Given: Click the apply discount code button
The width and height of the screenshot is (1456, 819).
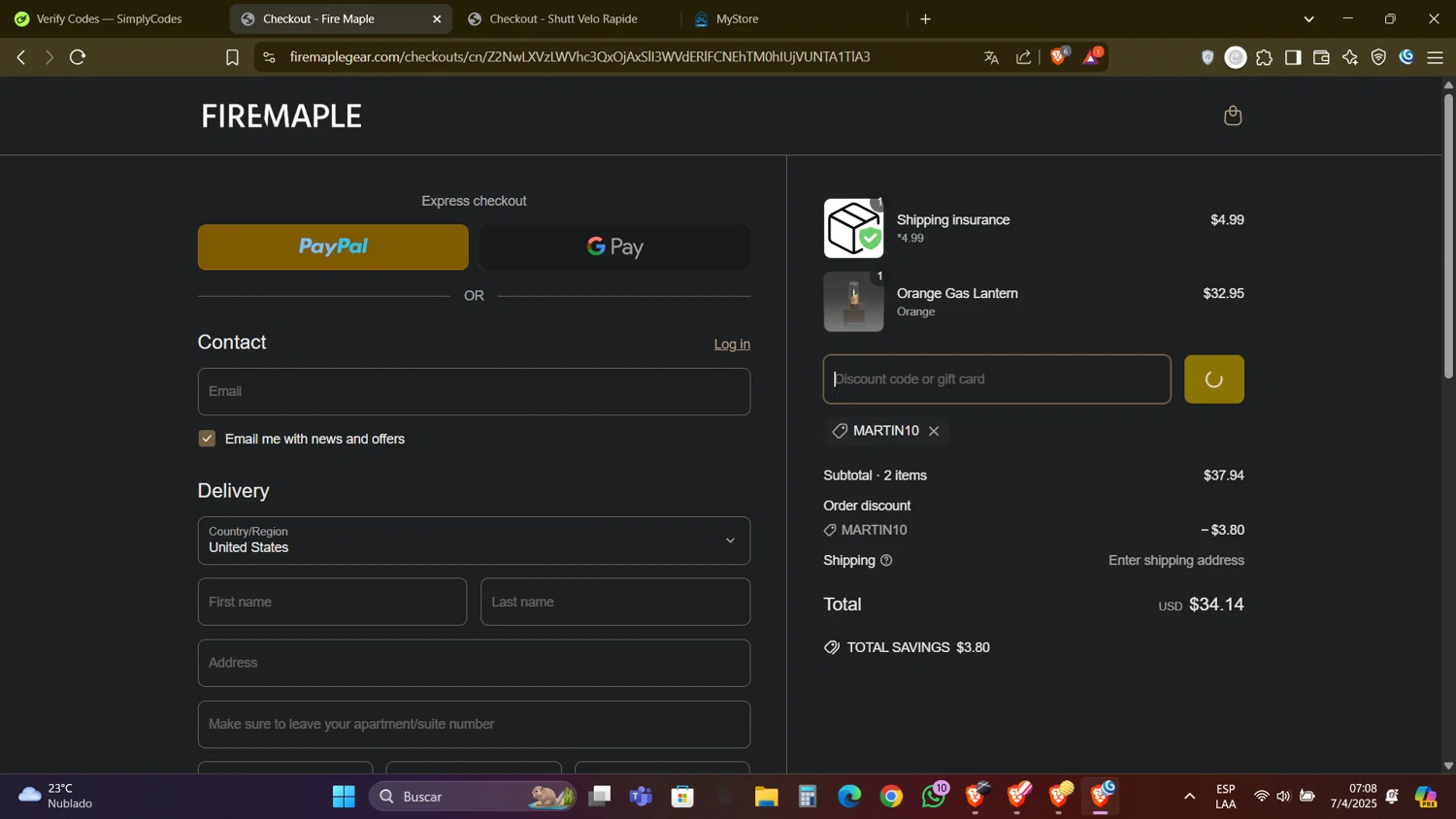Looking at the screenshot, I should [1213, 379].
